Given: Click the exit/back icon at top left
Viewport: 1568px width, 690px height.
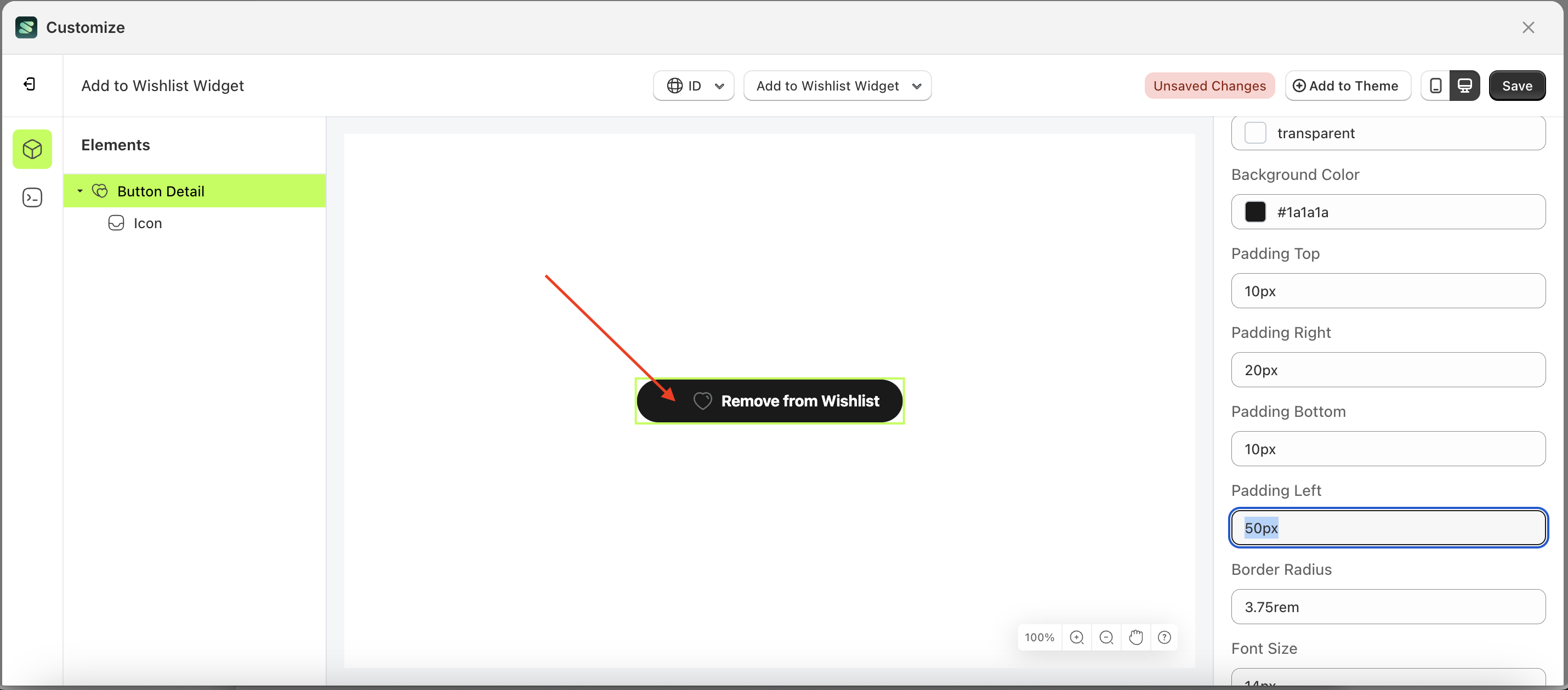Looking at the screenshot, I should 29,84.
